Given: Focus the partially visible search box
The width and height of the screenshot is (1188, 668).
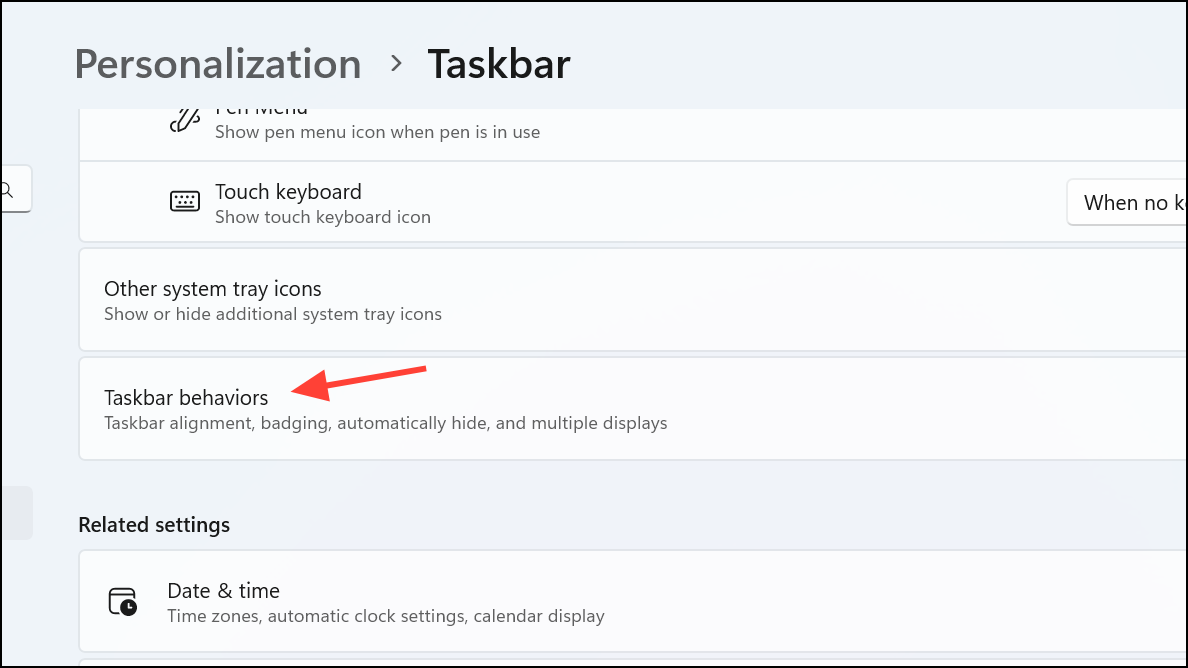Looking at the screenshot, I should (x=16, y=189).
